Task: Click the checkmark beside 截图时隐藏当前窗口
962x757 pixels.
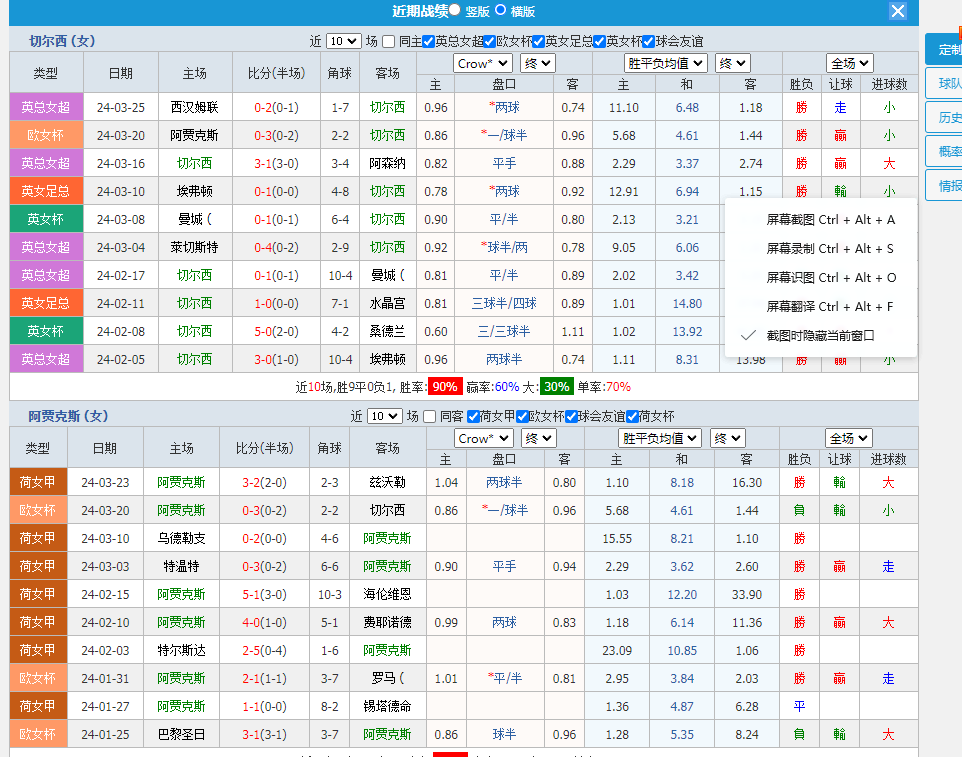Action: pos(747,336)
